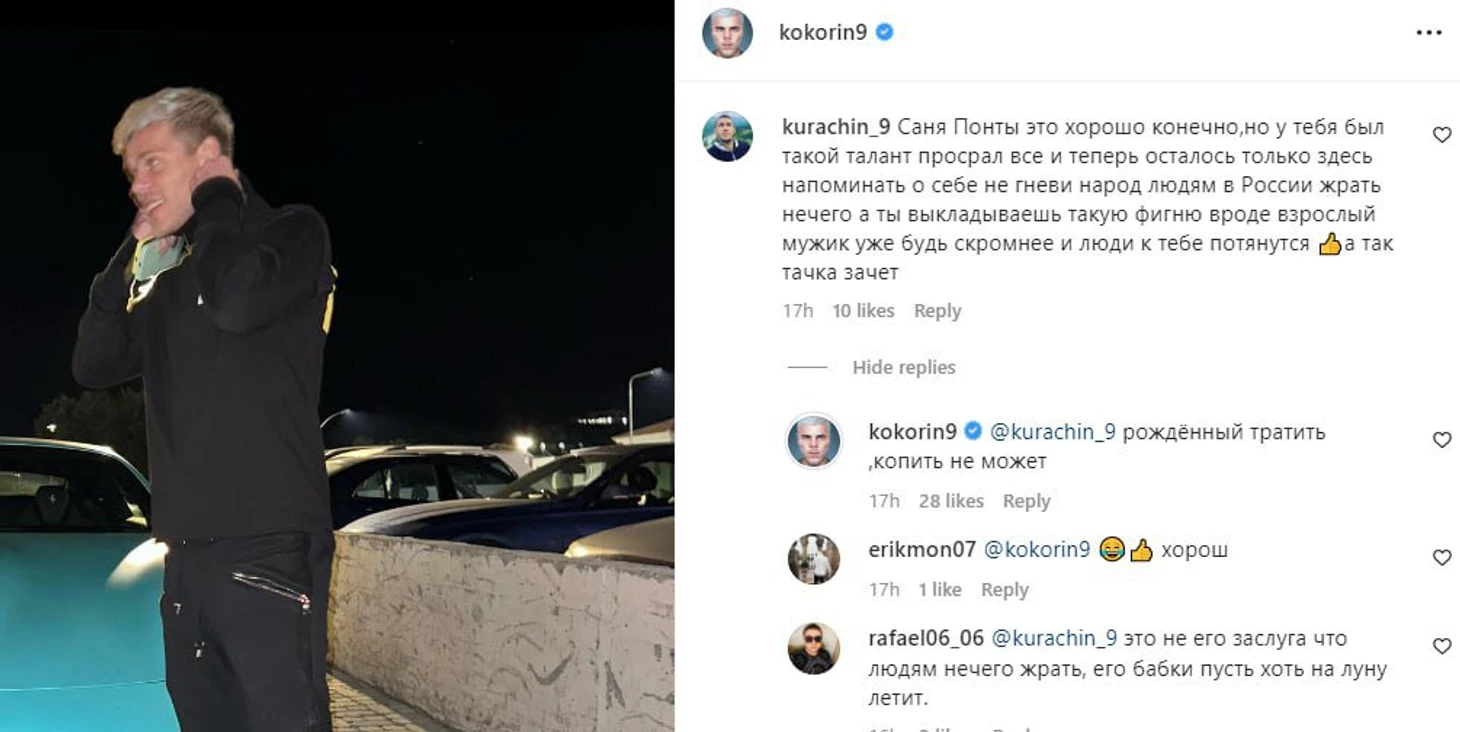This screenshot has height=732, width=1460.
Task: Reply to kokorin9's comment
Action: (x=1026, y=501)
